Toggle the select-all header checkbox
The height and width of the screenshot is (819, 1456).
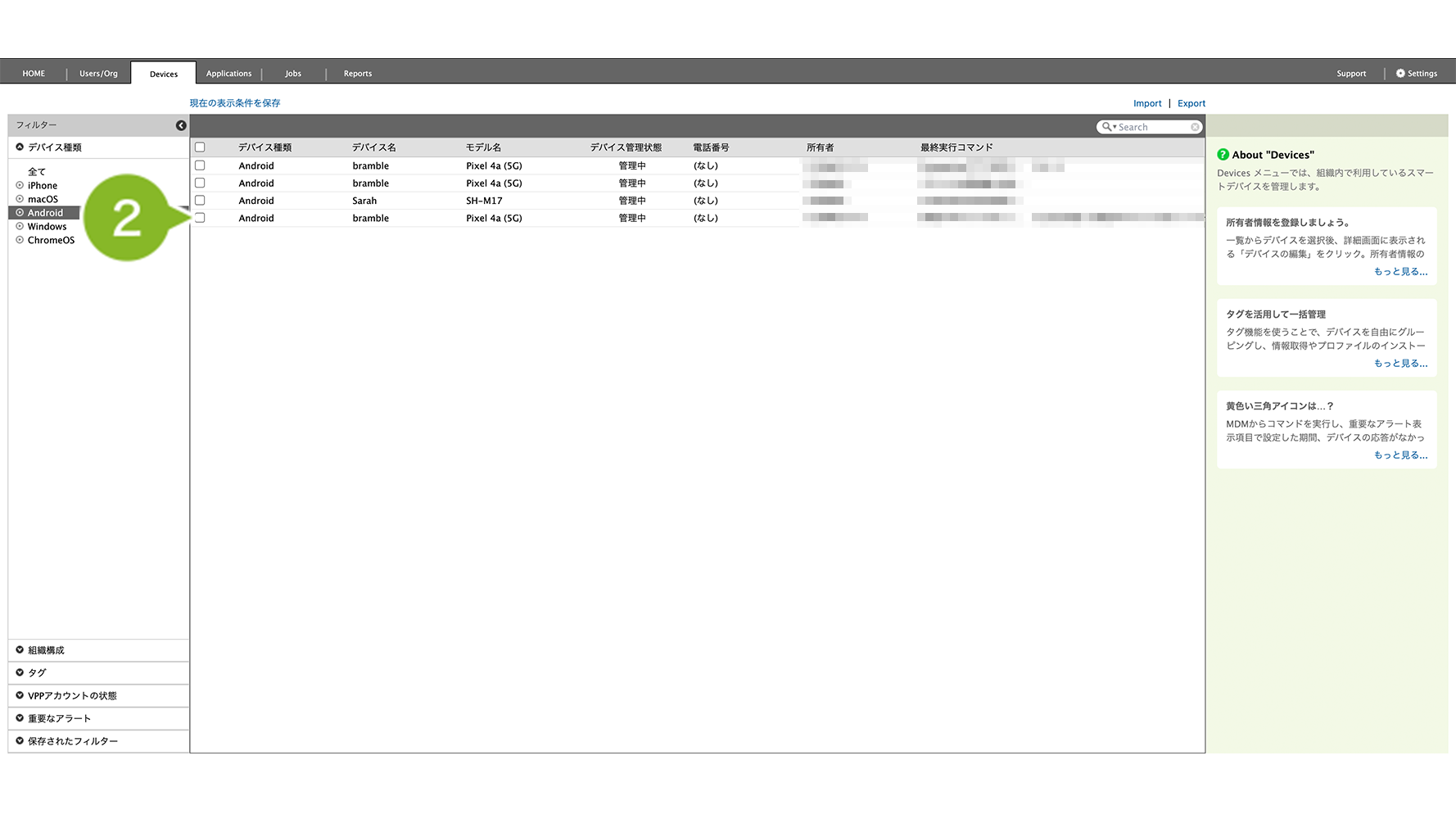point(200,147)
